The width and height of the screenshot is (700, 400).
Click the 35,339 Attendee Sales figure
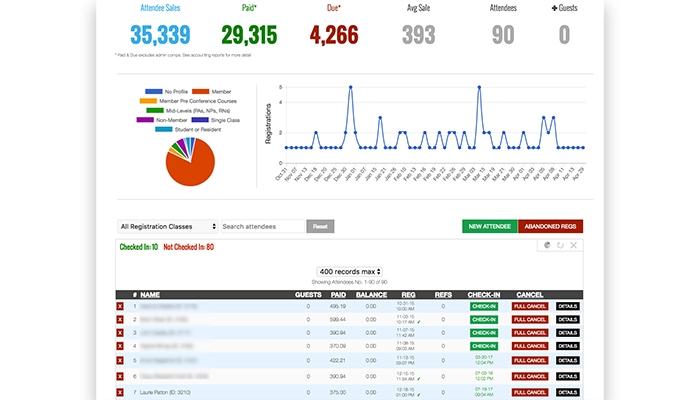click(160, 35)
